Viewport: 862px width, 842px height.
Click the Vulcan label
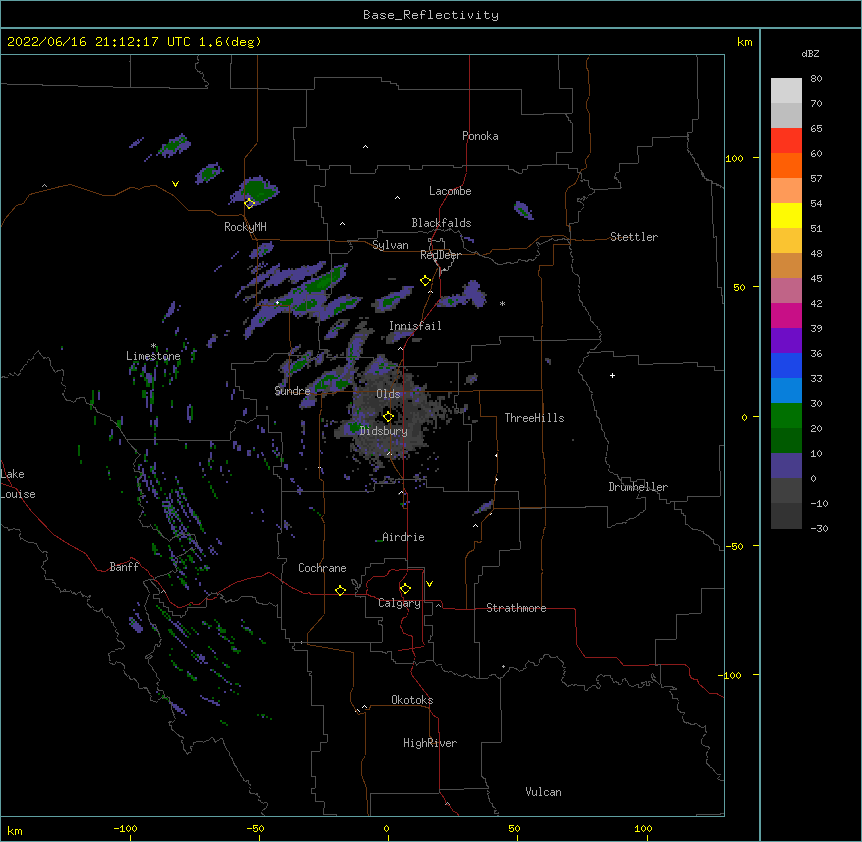[543, 792]
